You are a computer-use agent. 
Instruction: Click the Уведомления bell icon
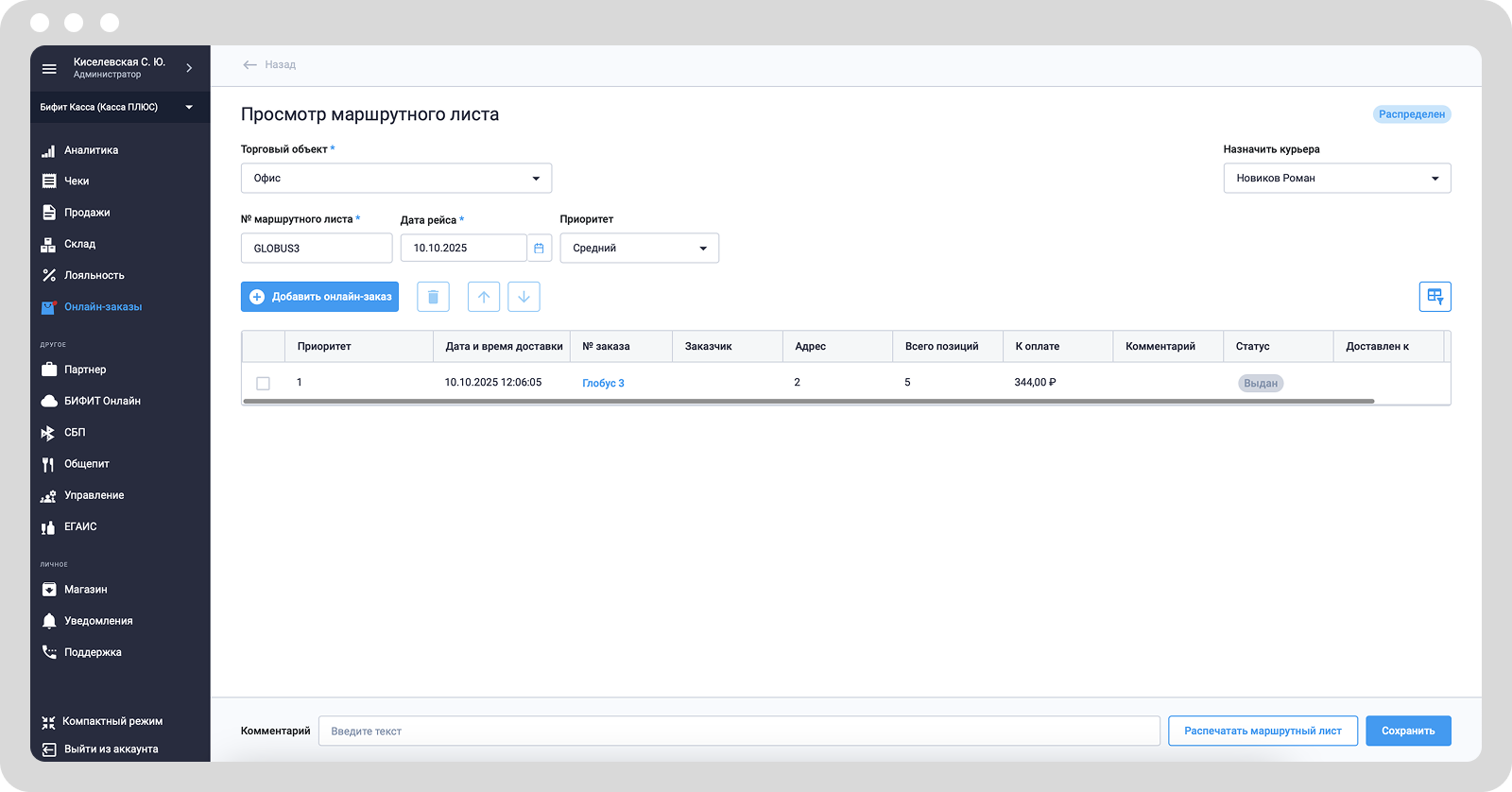point(48,621)
